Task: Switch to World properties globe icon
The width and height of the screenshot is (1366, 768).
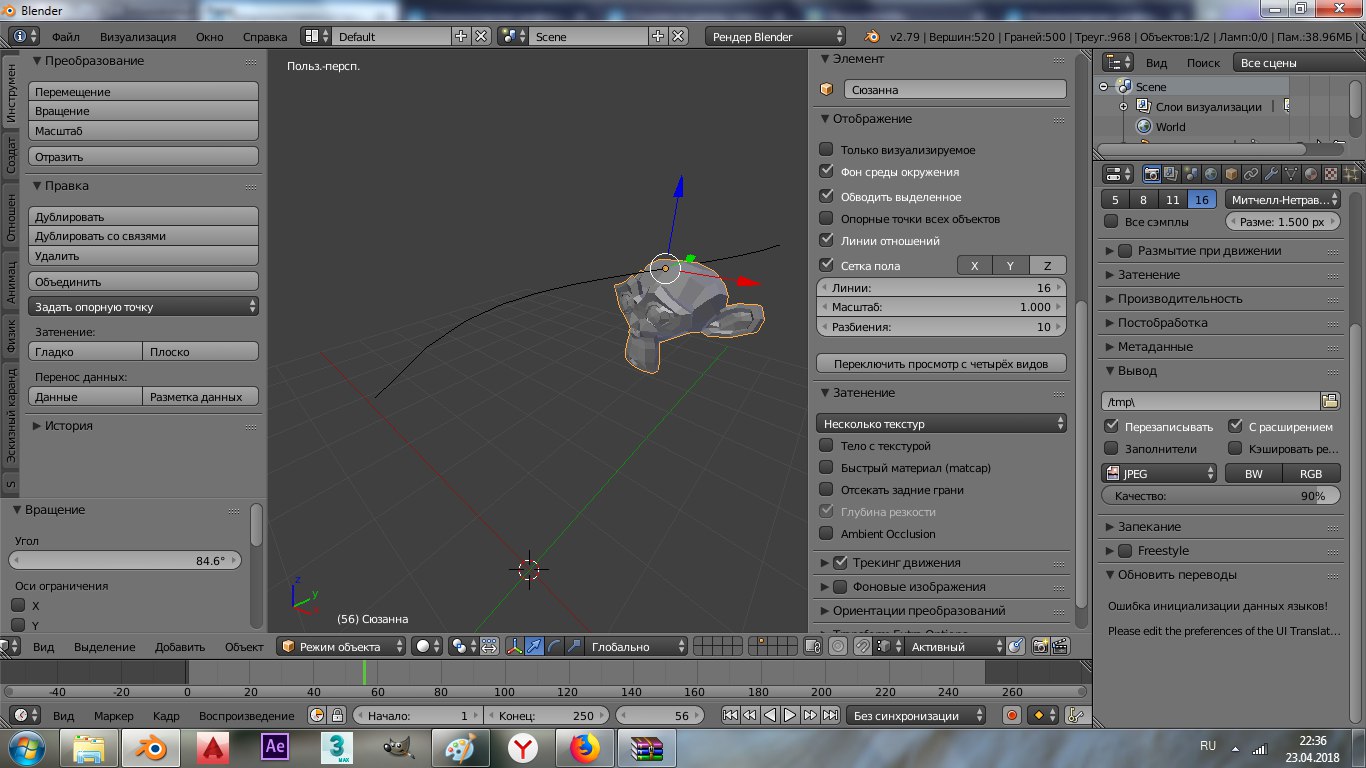Action: click(x=1211, y=174)
